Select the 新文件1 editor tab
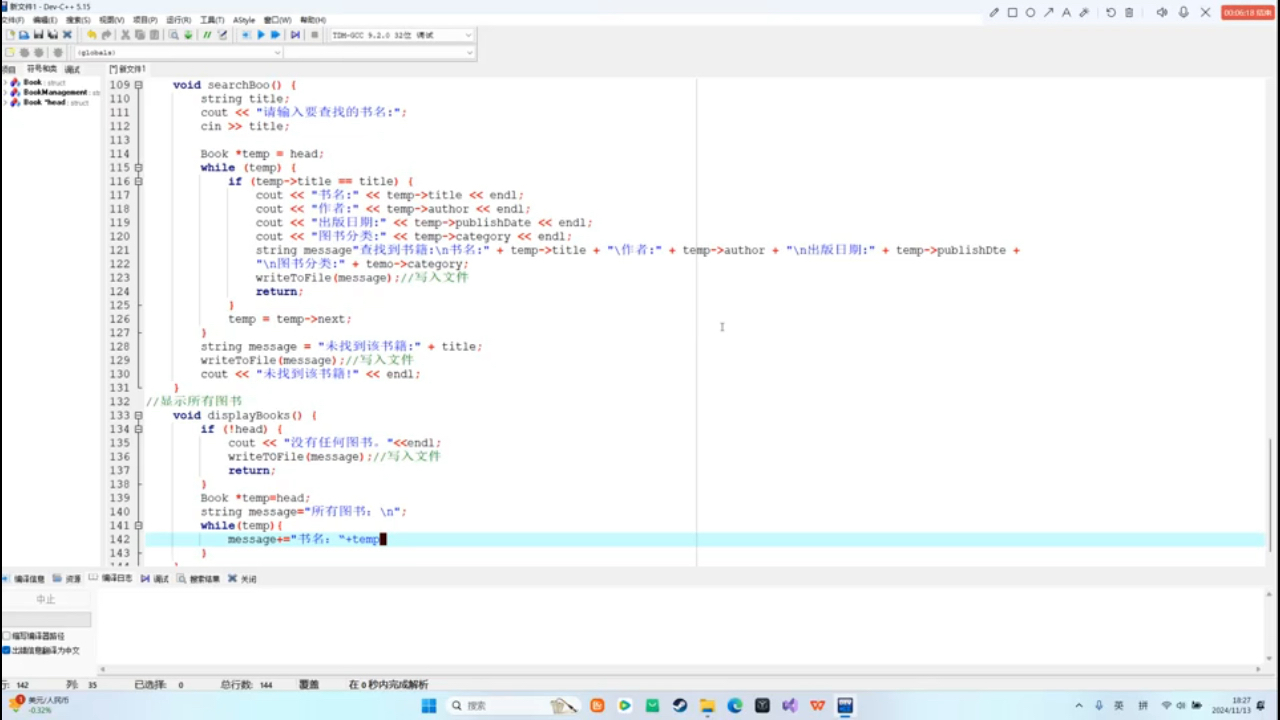The width and height of the screenshot is (1280, 720). coord(128,69)
